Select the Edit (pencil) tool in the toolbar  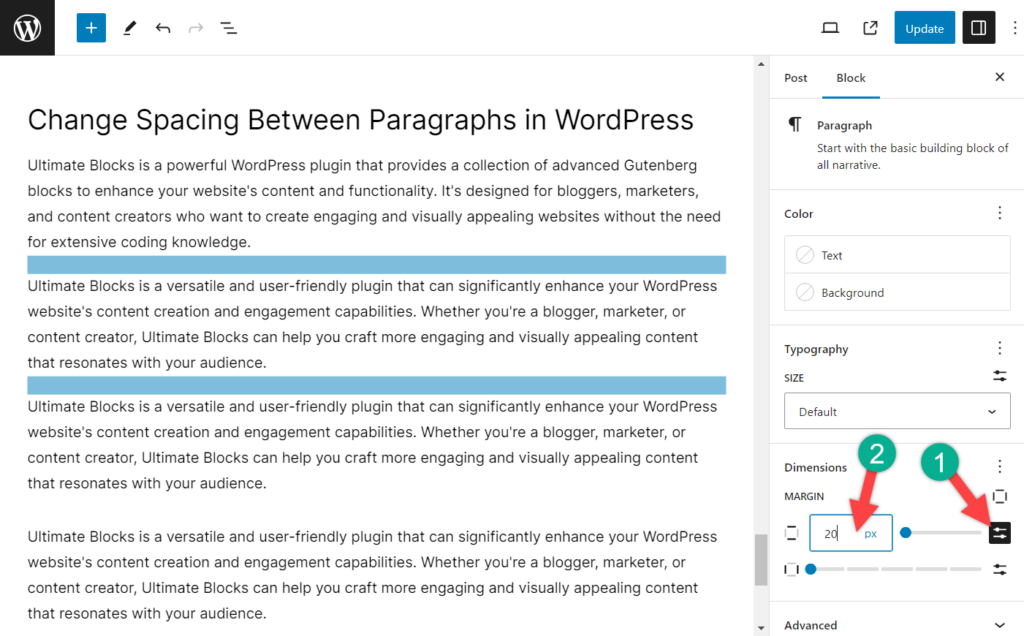129,27
